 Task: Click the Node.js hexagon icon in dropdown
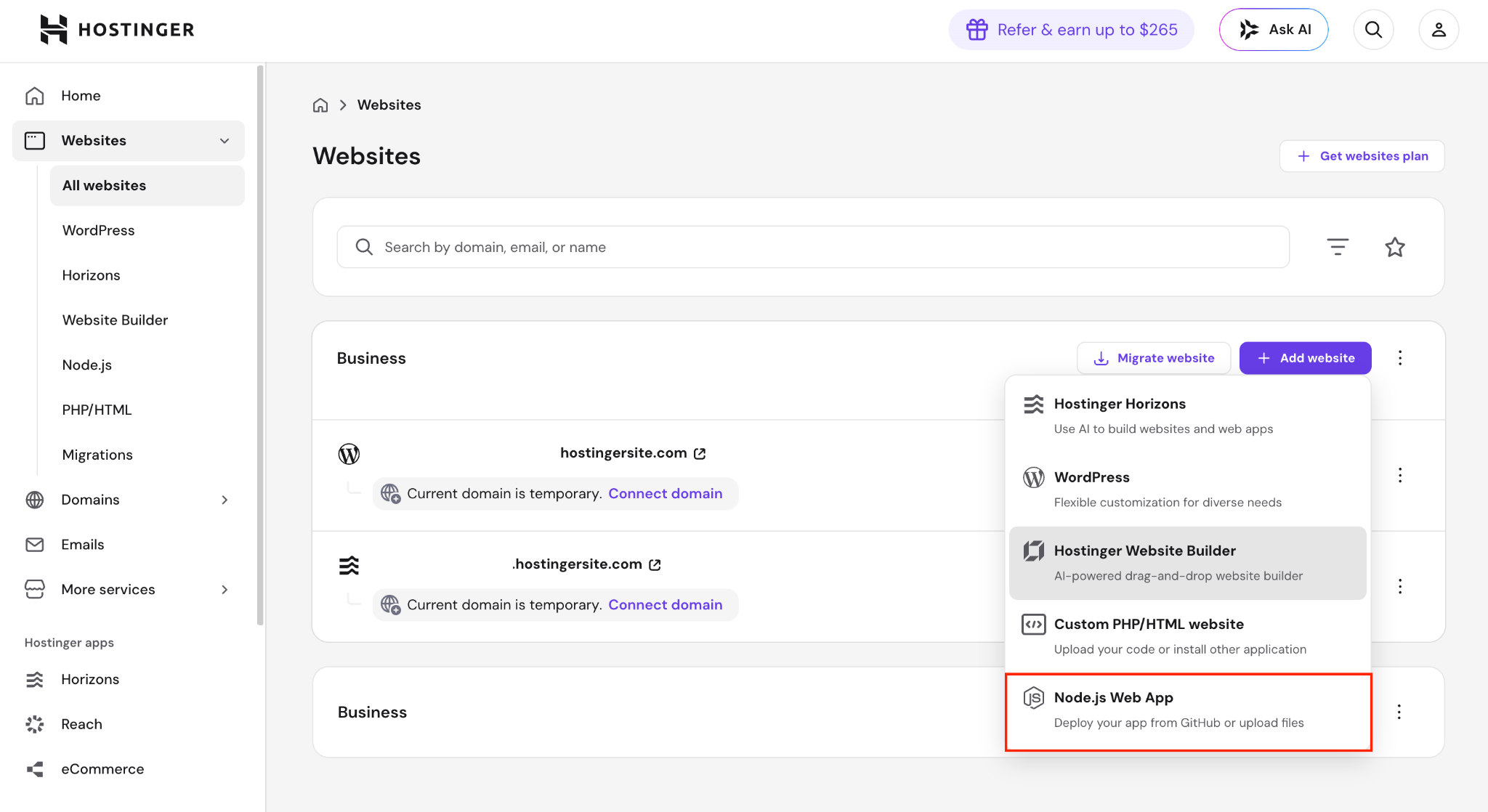[1034, 698]
